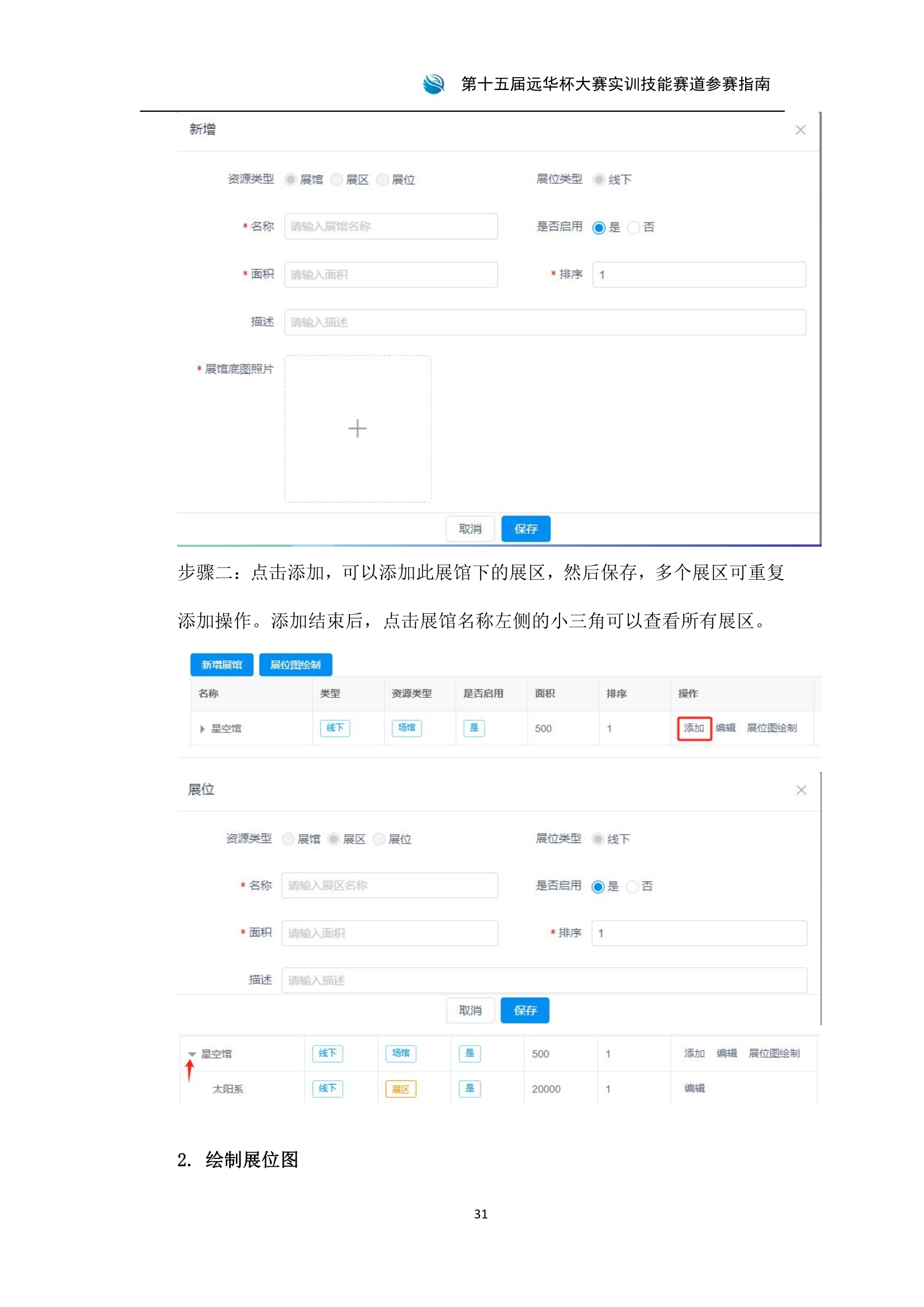Viewport: 924px width, 1307px height.
Task: Click the 面积 field in 新增 dialog
Action: click(391, 274)
